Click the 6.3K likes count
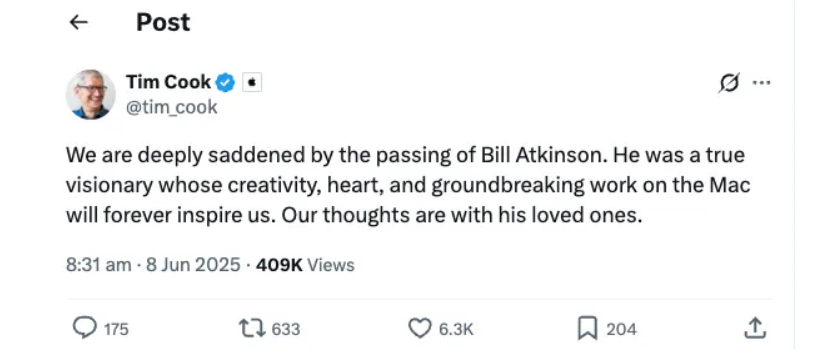816x362 pixels. click(456, 329)
